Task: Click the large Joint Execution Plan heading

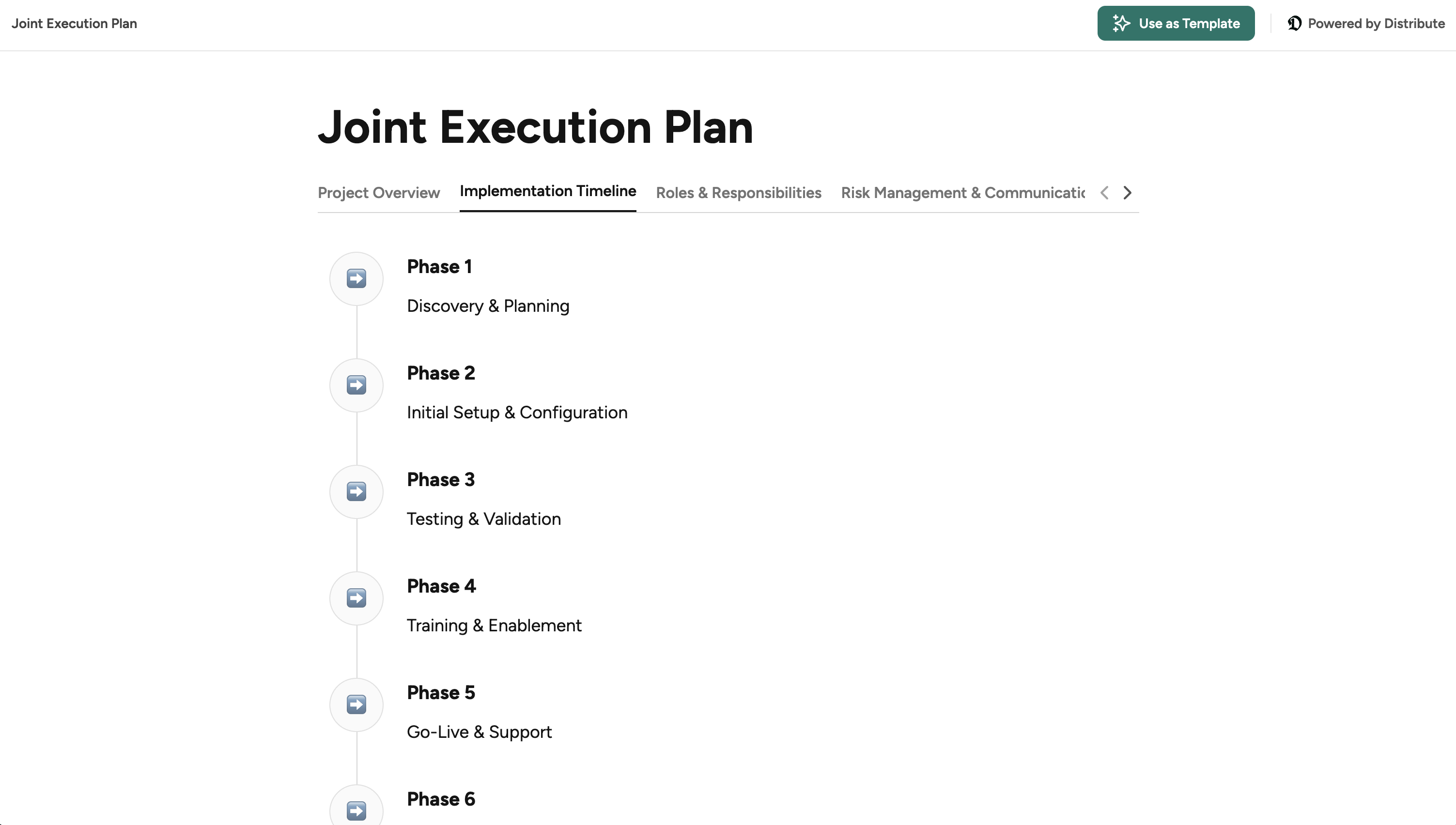Action: click(x=536, y=127)
